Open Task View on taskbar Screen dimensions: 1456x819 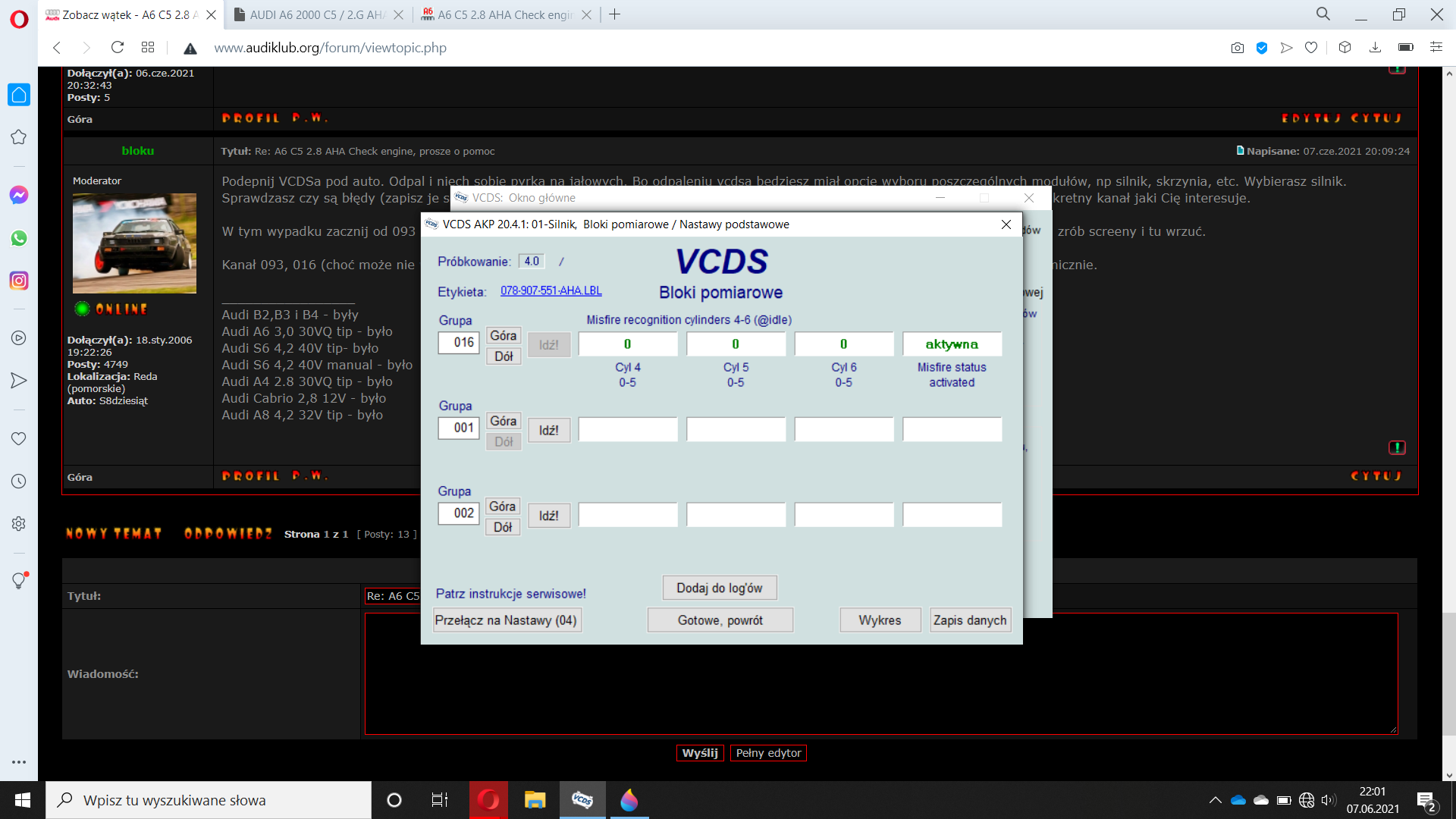pos(440,800)
